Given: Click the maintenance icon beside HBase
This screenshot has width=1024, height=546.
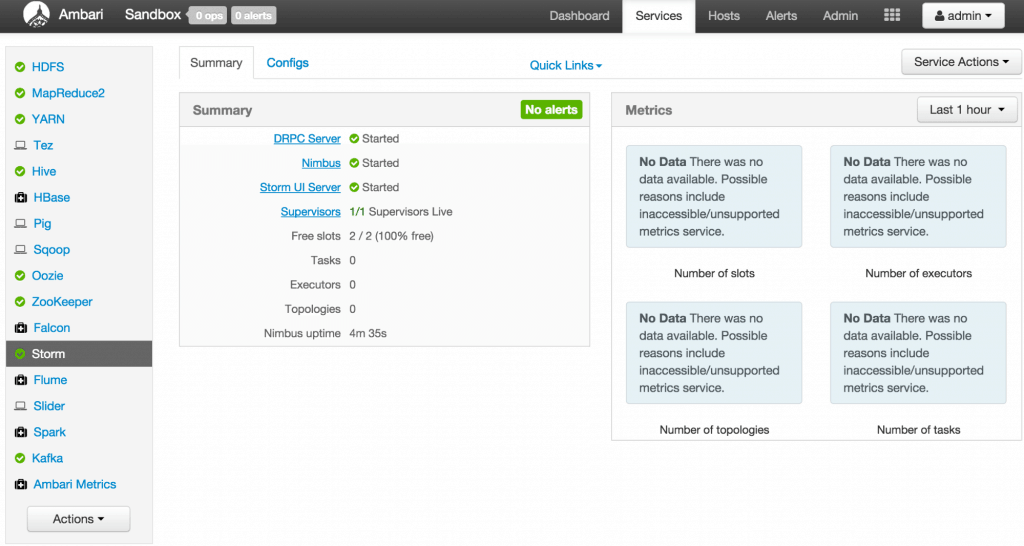Looking at the screenshot, I should tap(20, 198).
